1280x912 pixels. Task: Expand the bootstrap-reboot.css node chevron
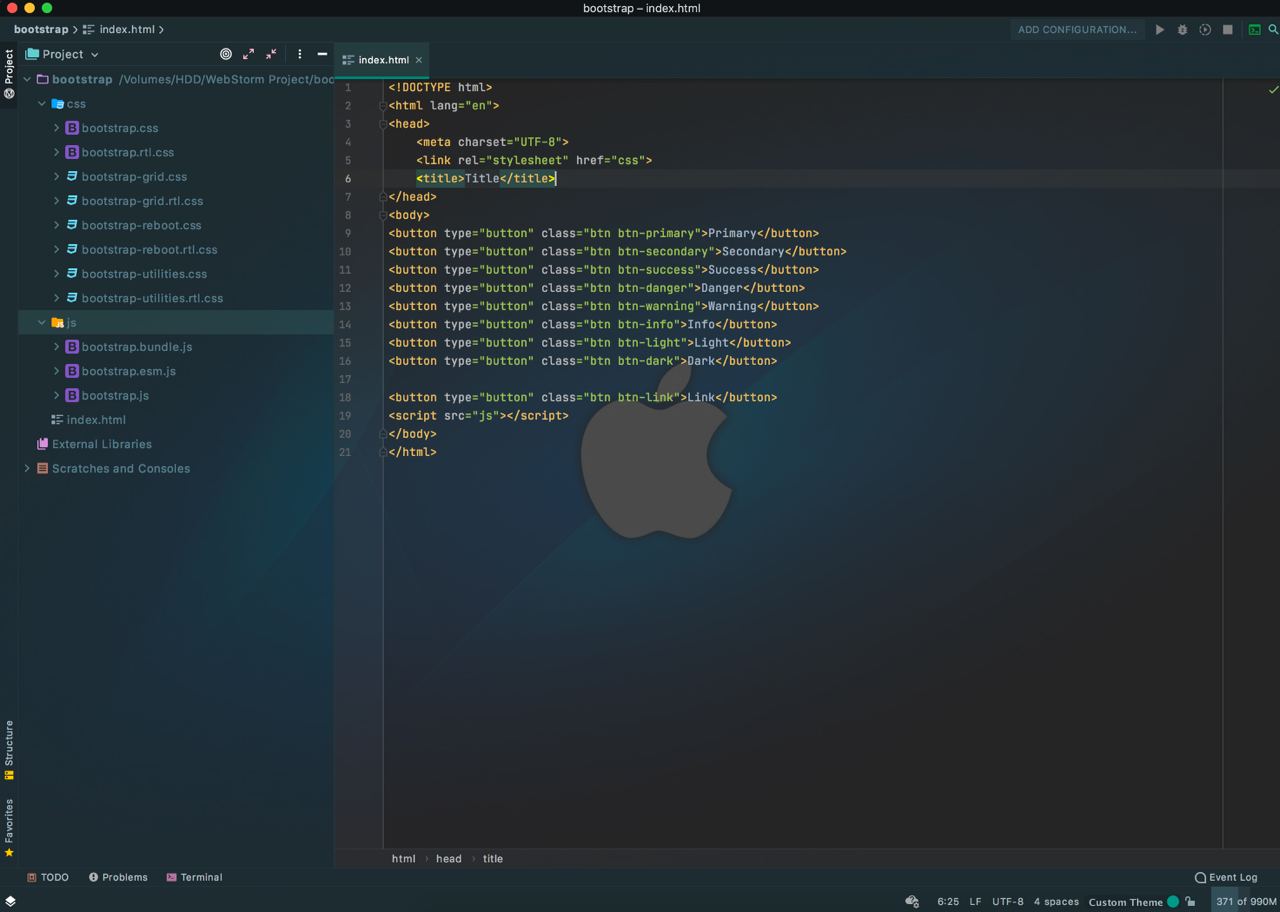coord(57,225)
